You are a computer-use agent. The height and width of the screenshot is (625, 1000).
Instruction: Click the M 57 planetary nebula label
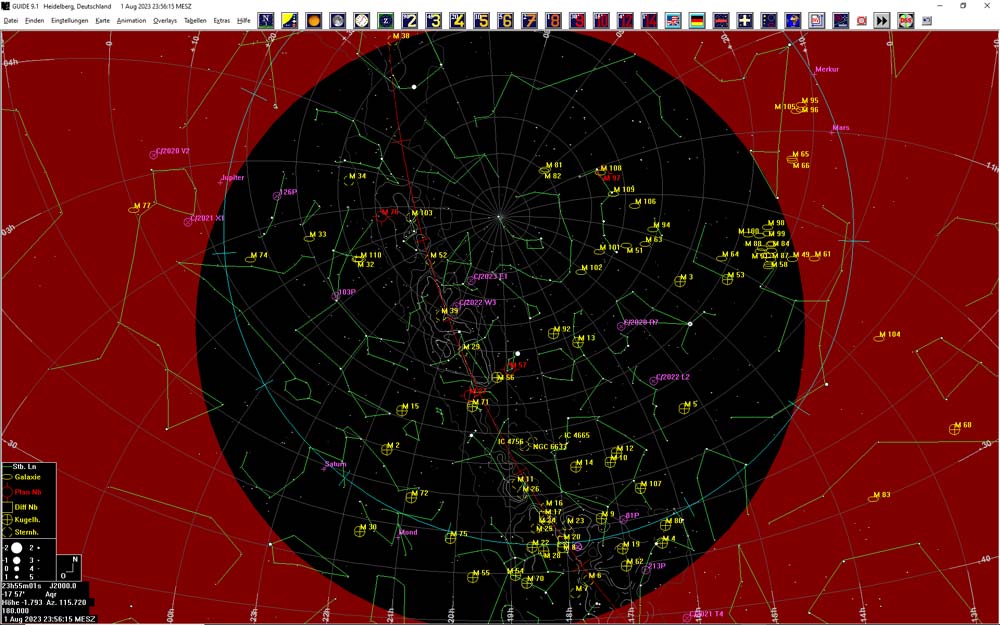[x=518, y=365]
